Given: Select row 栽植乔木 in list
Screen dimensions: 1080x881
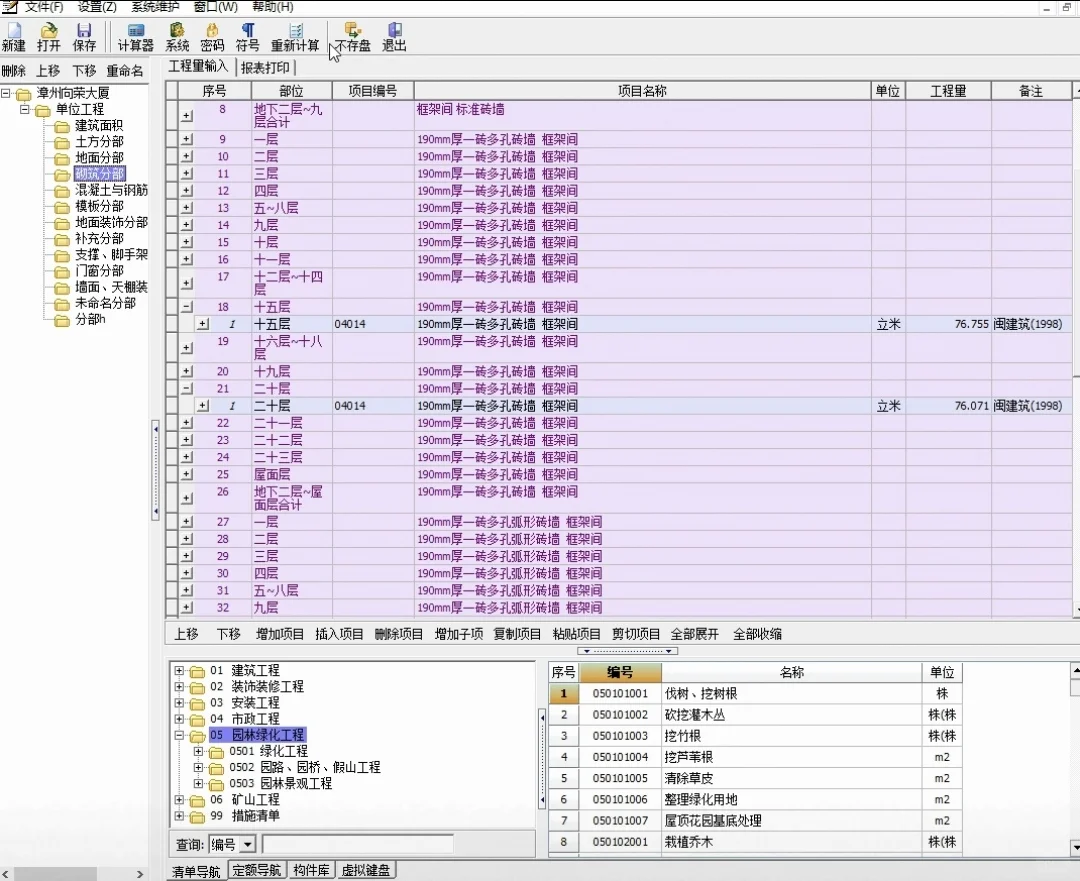Looking at the screenshot, I should click(754, 842).
